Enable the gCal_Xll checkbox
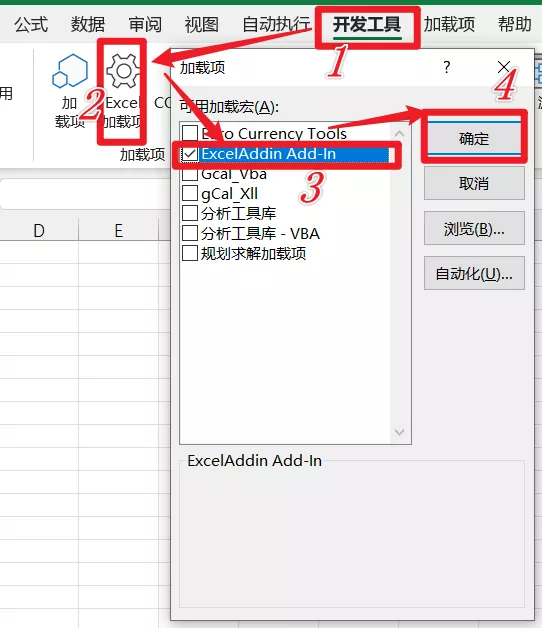The width and height of the screenshot is (542, 628). click(190, 193)
